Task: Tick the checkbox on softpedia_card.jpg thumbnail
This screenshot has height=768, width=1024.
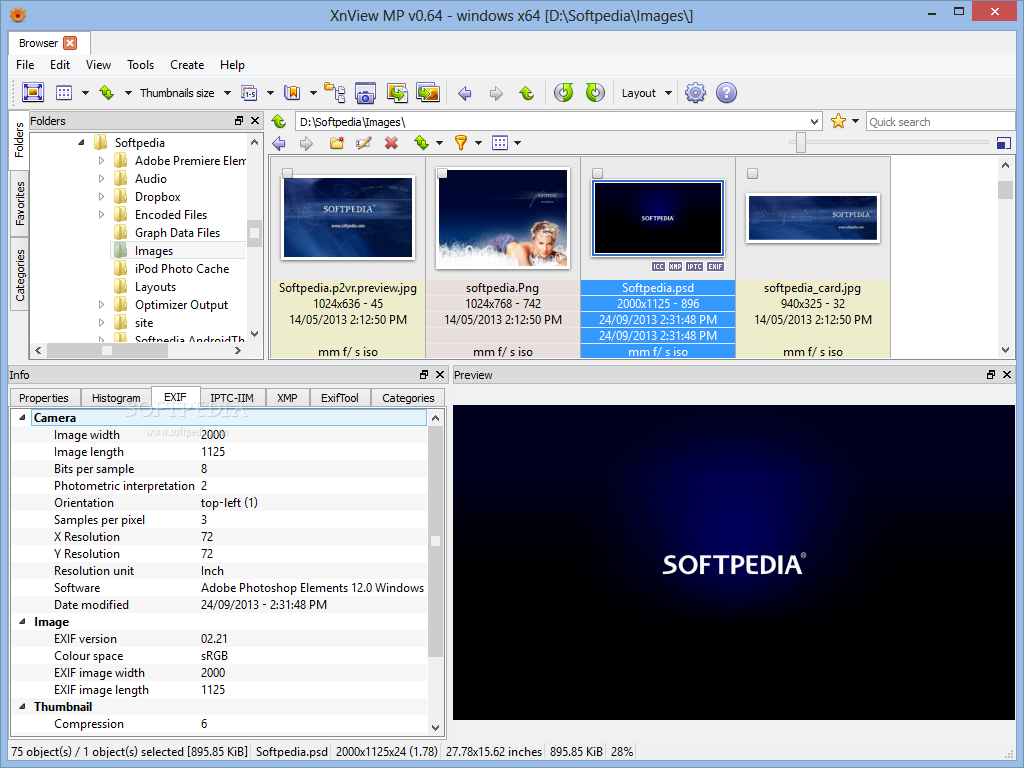Action: coord(752,173)
